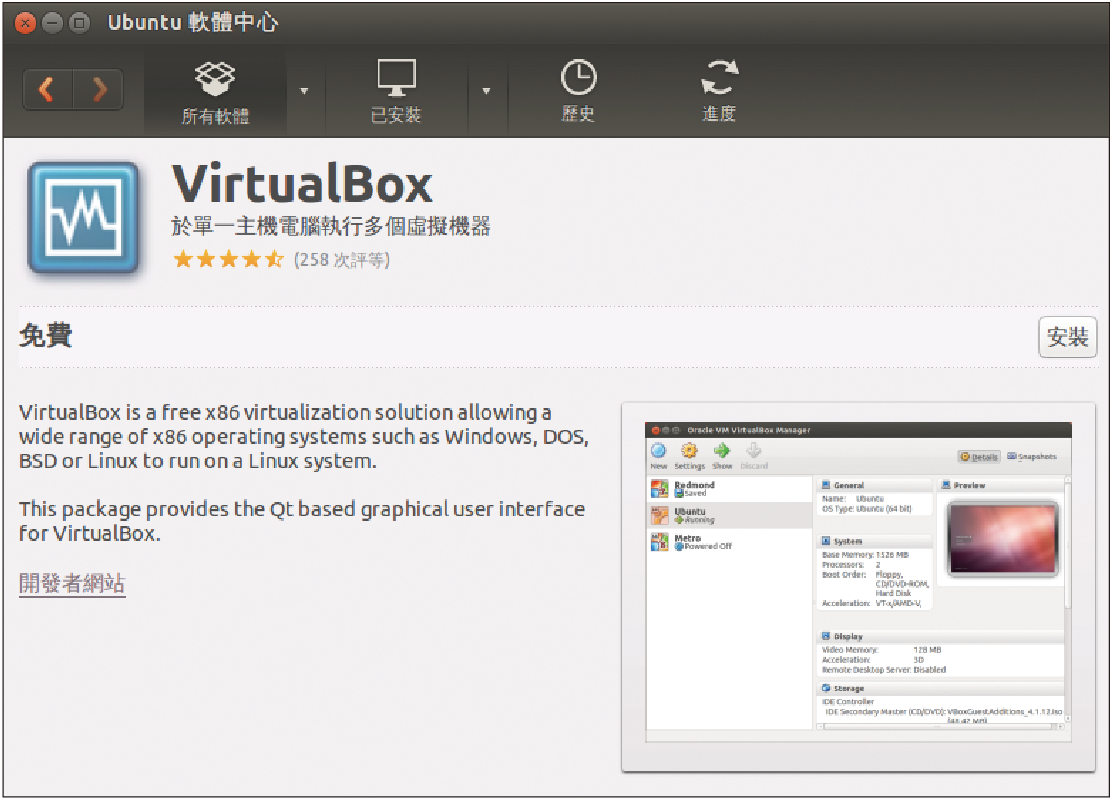The width and height of the screenshot is (1112, 801).
Task: Open the Progress (進度) section
Action: point(719,92)
